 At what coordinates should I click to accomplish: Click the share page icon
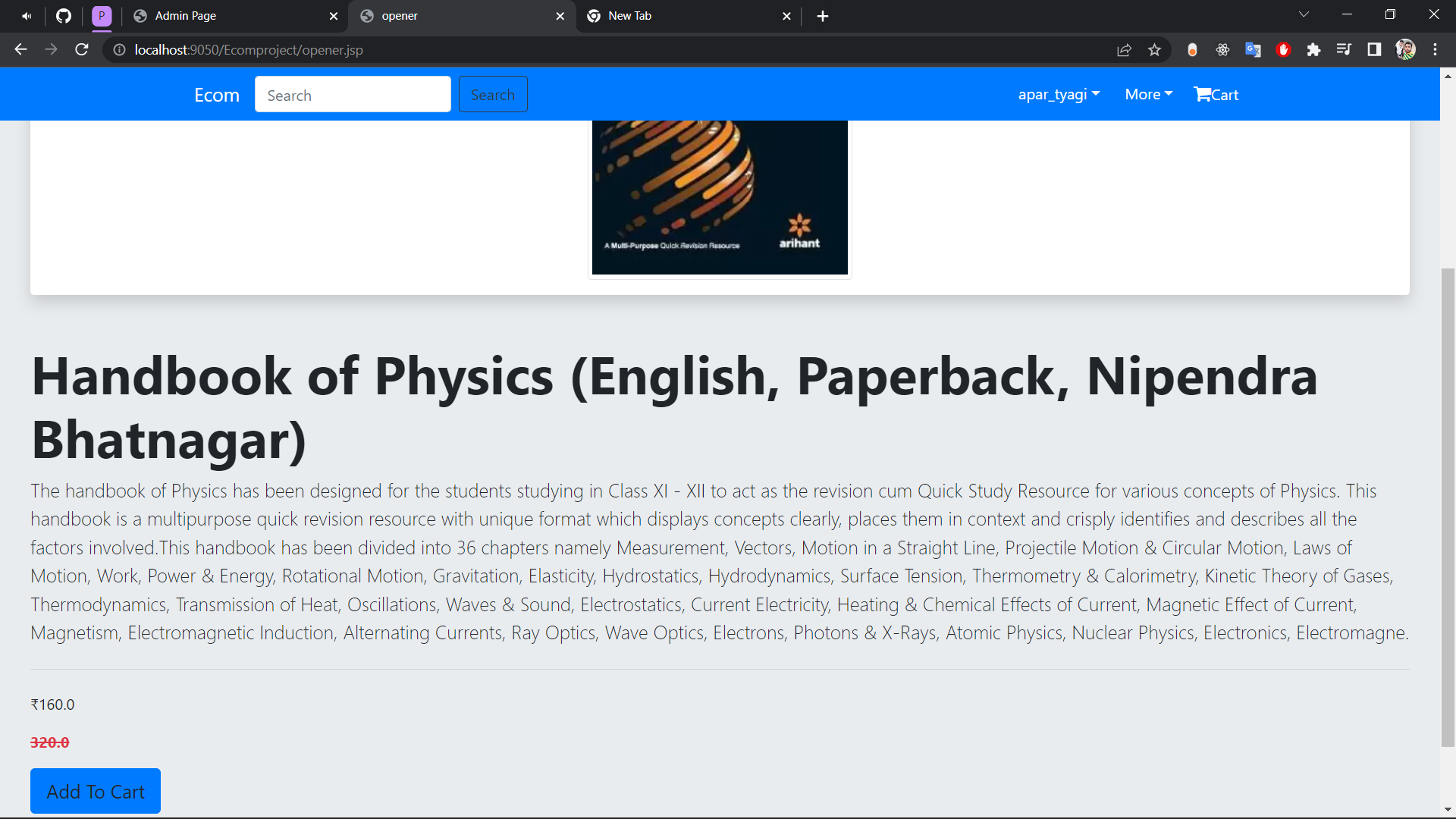(x=1124, y=50)
